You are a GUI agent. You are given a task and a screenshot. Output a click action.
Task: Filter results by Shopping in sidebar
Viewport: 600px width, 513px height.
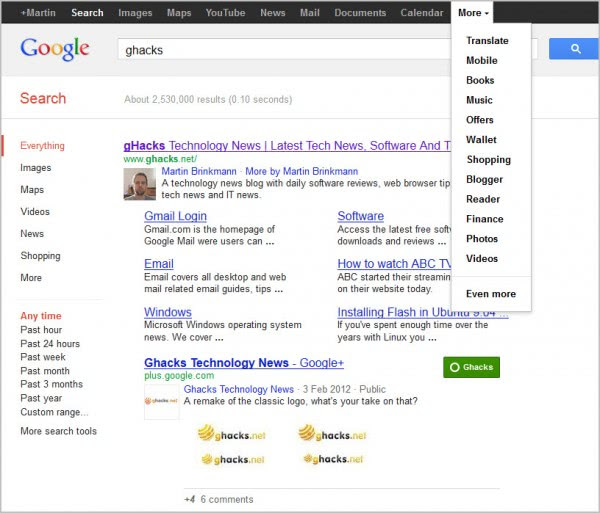40,256
